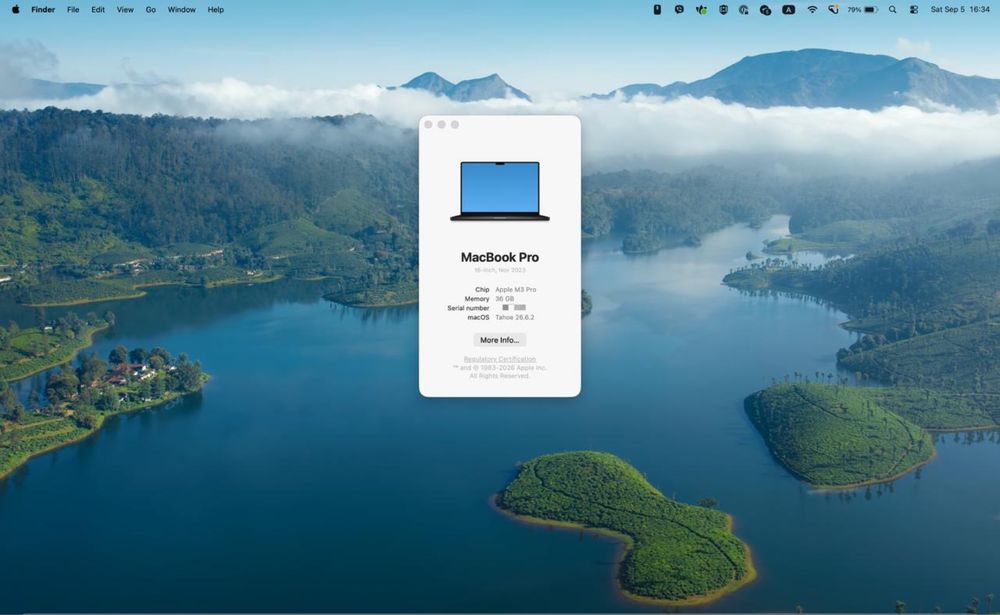Open Spotlight search magnifier
The width and height of the screenshot is (1000, 615).
coord(892,10)
